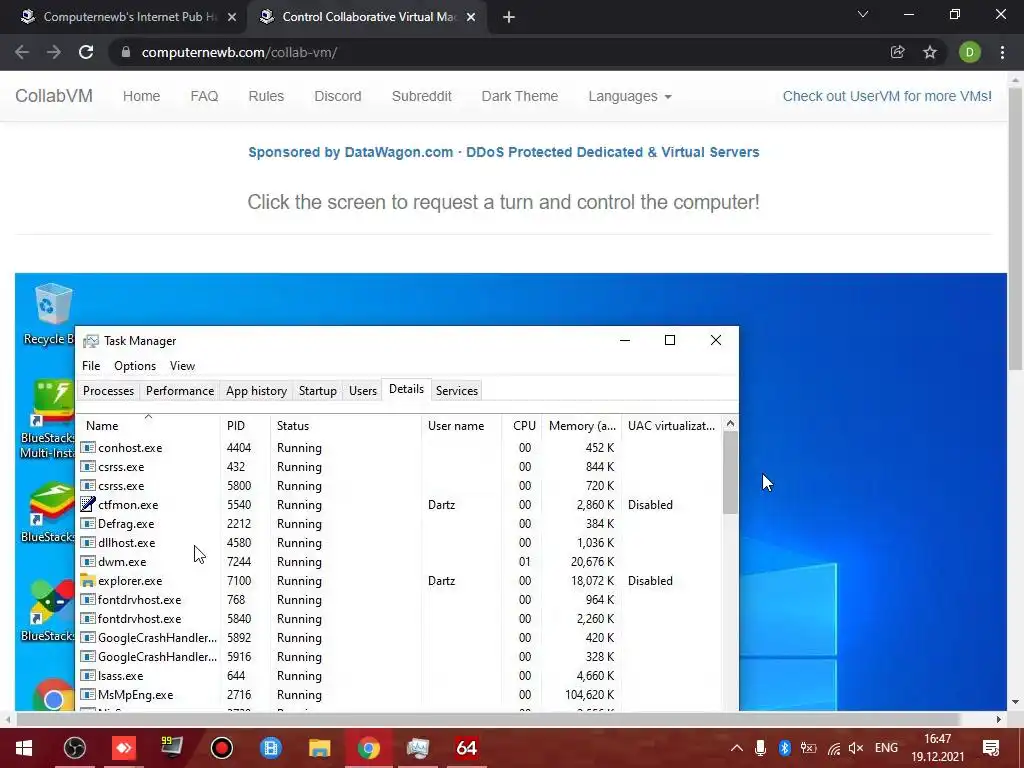Open the share page icon in address bar

point(897,52)
